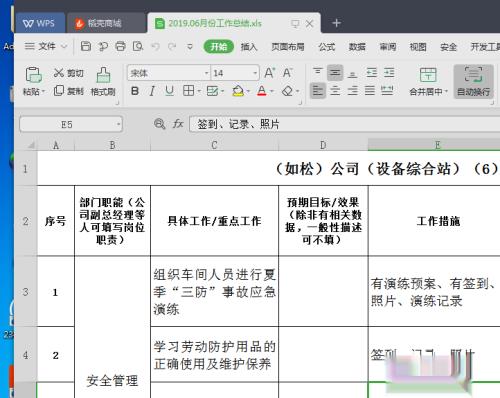Switch to the 开始 ribbon tab
This screenshot has width=500, height=398.
(x=219, y=47)
